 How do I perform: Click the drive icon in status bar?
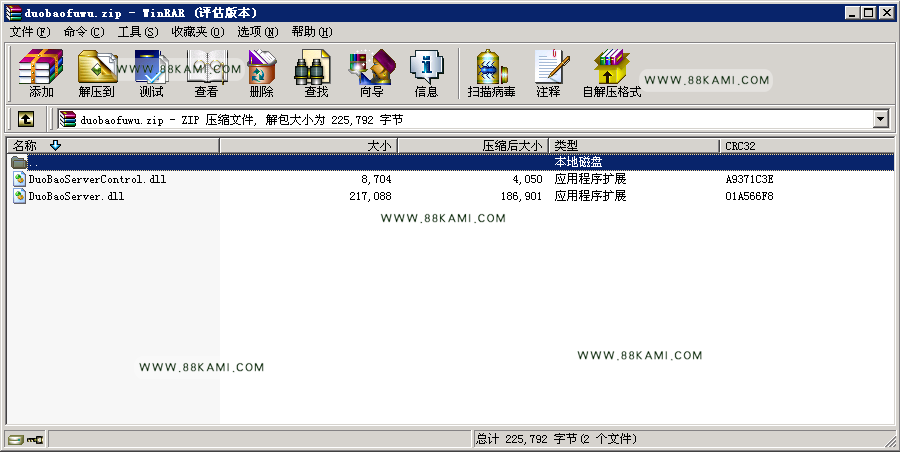click(16, 440)
